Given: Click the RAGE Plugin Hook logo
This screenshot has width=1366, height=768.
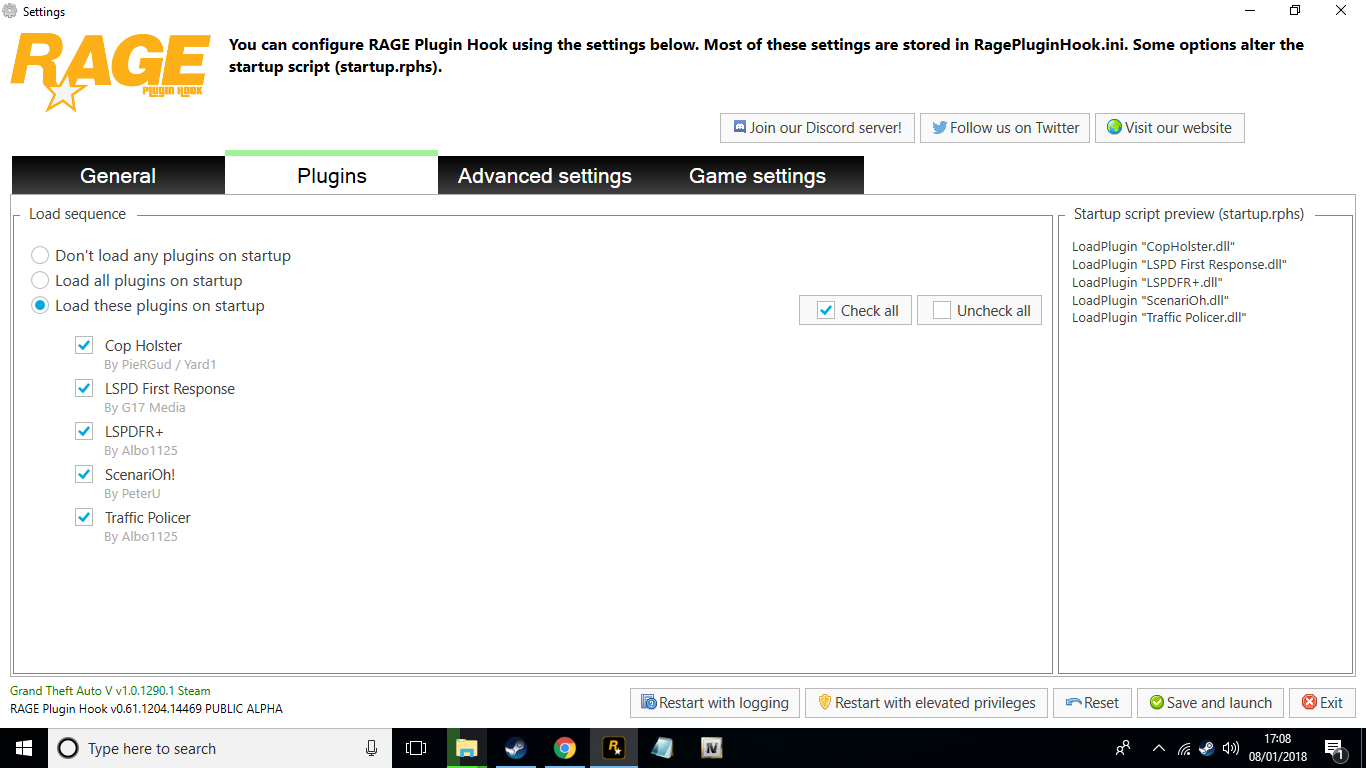Looking at the screenshot, I should pyautogui.click(x=110, y=71).
